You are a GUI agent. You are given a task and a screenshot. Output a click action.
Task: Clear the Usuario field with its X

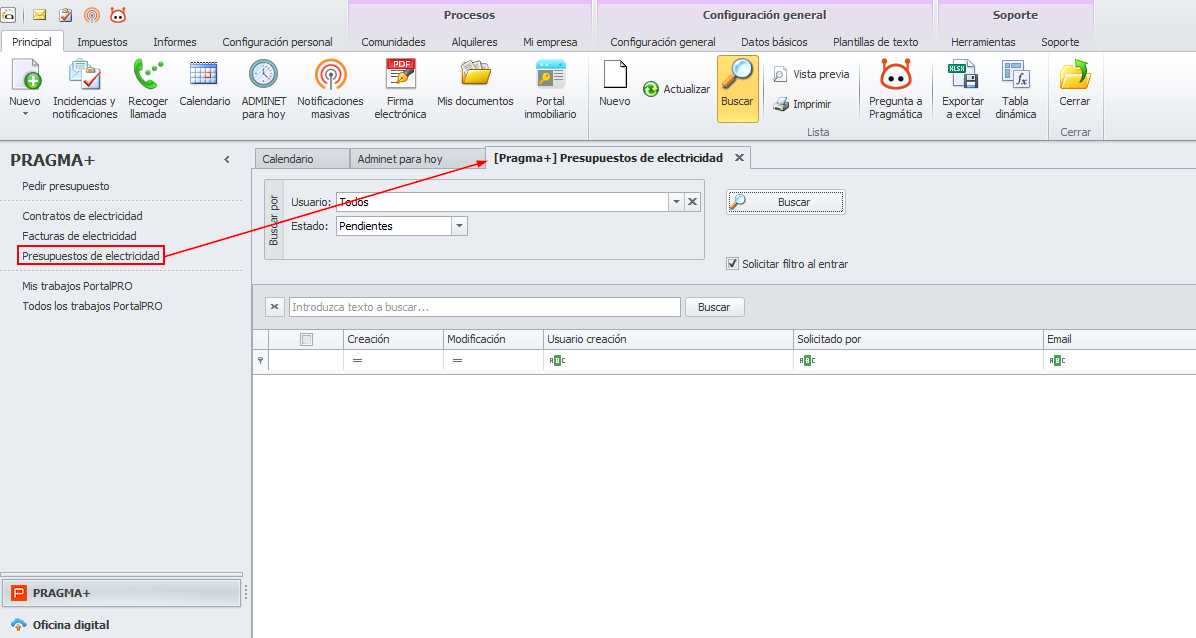coord(693,202)
